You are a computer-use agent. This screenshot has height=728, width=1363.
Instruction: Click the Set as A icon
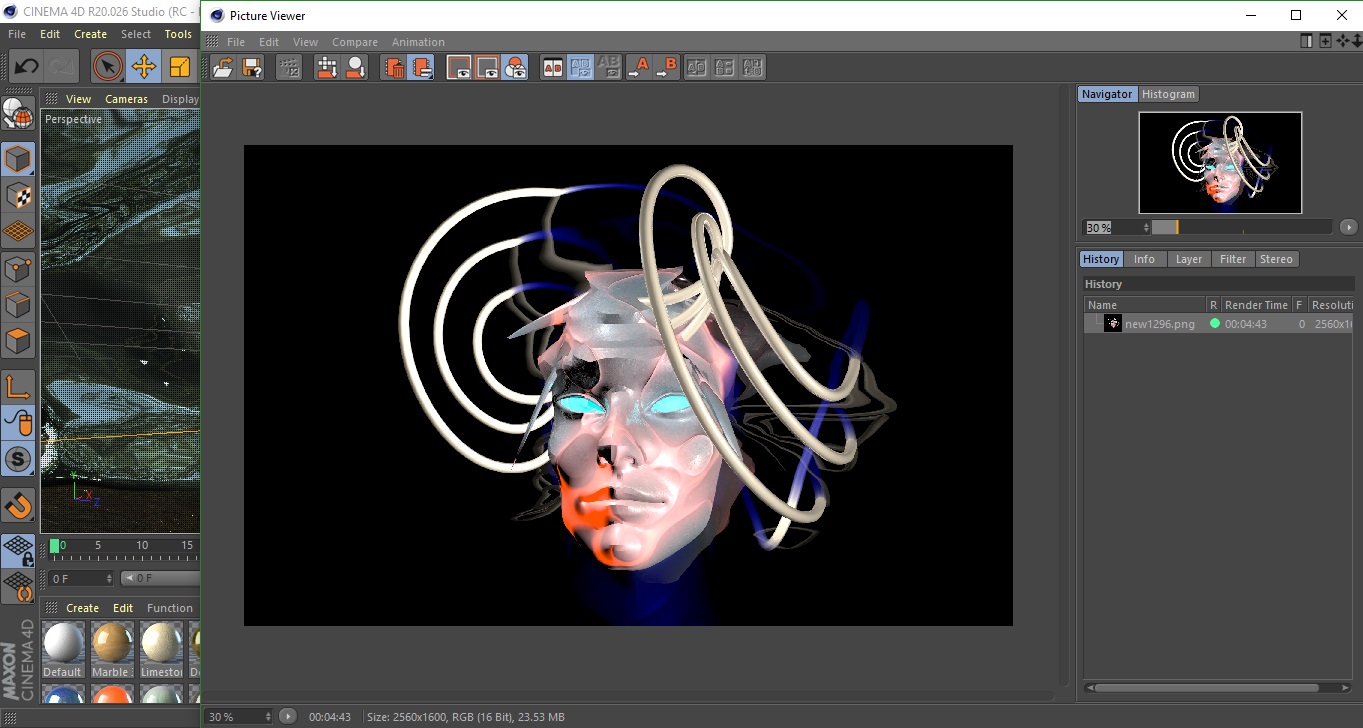click(639, 67)
